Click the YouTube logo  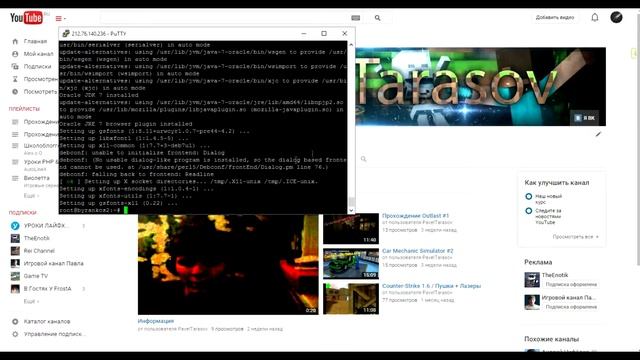[26, 18]
